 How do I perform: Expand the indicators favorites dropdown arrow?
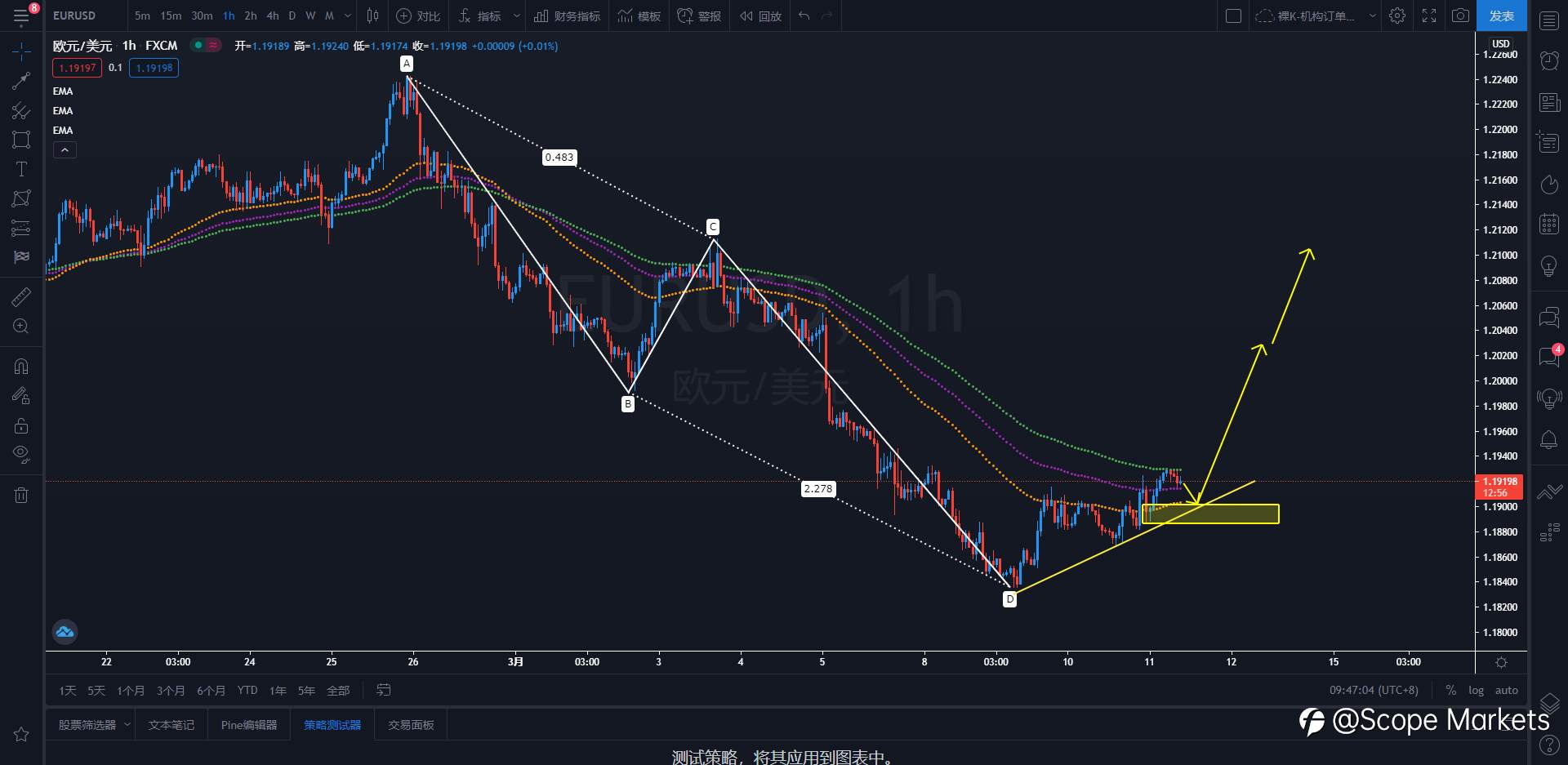tap(517, 16)
